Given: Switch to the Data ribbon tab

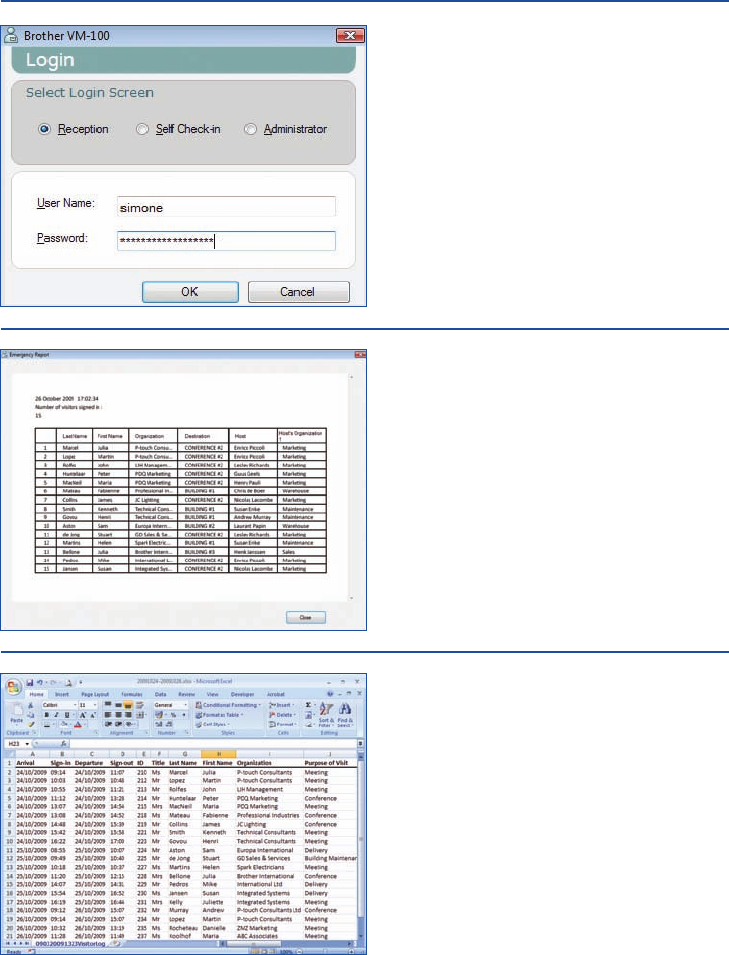Looking at the screenshot, I should (x=160, y=694).
